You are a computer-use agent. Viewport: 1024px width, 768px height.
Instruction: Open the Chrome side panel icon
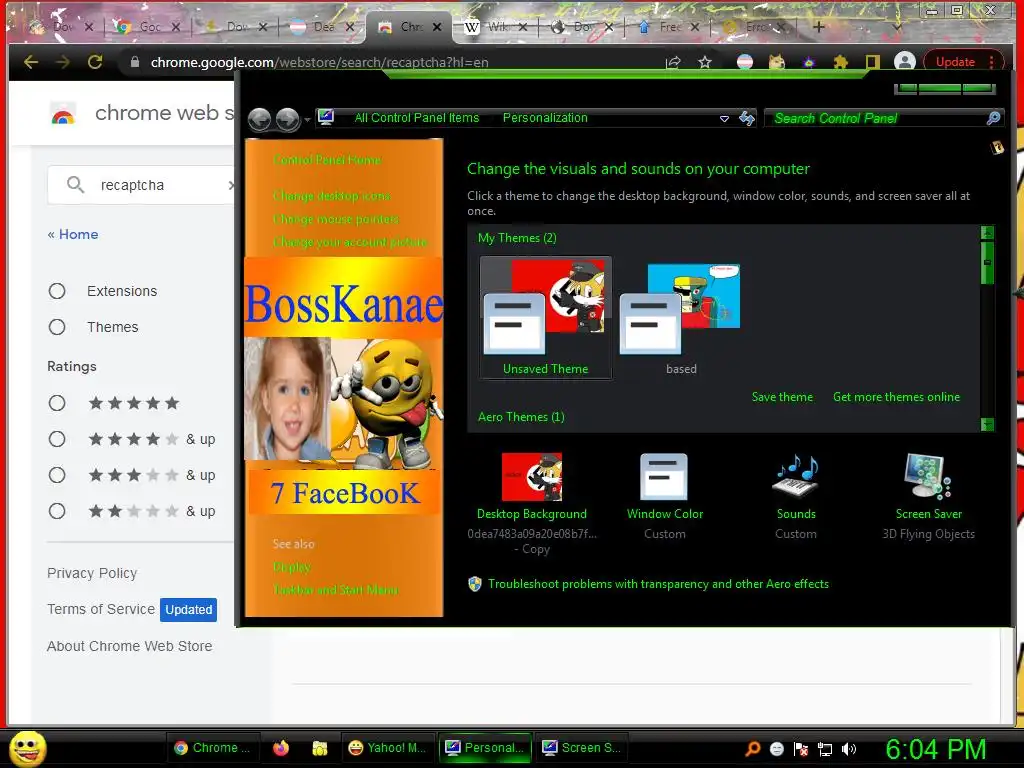[x=872, y=62]
